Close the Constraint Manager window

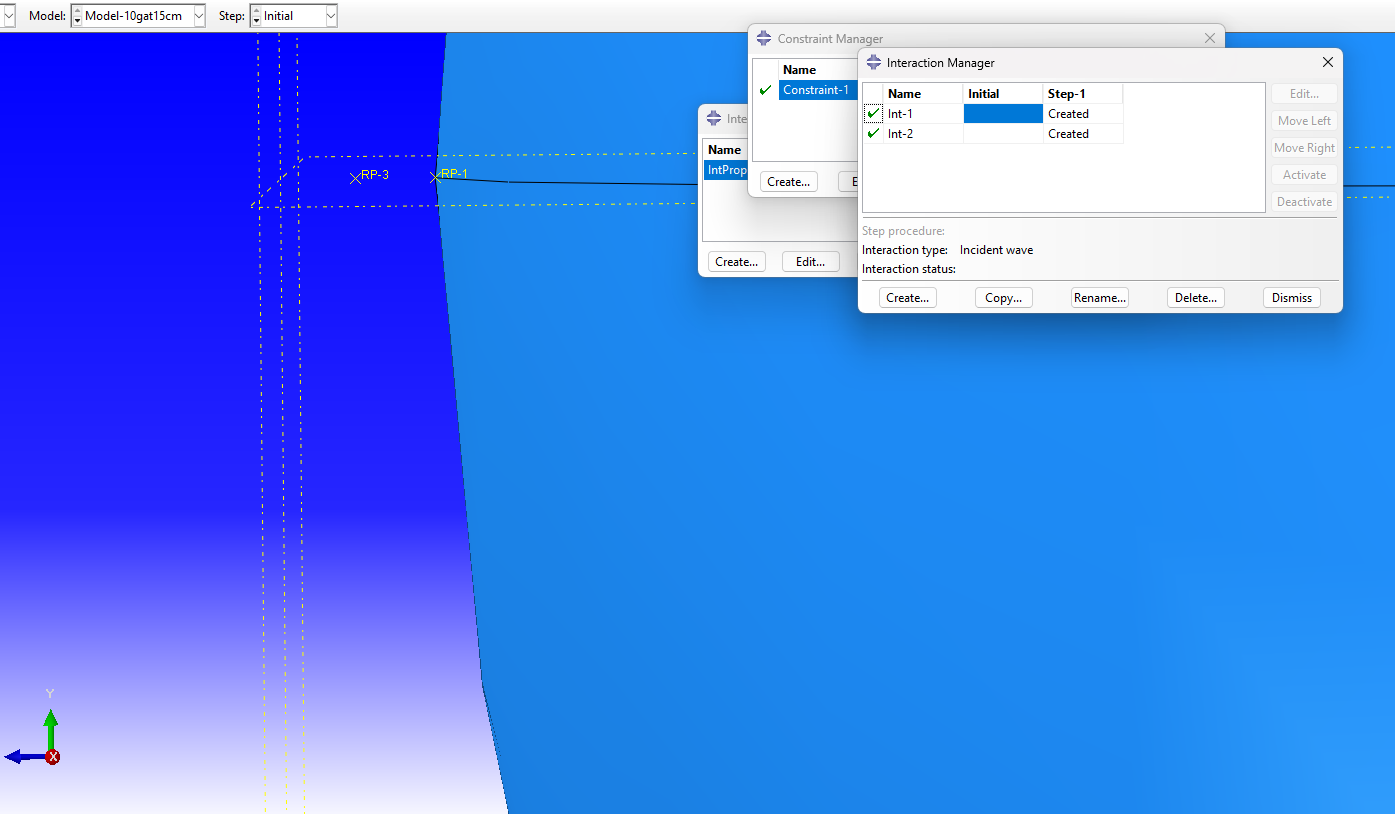coord(1210,38)
